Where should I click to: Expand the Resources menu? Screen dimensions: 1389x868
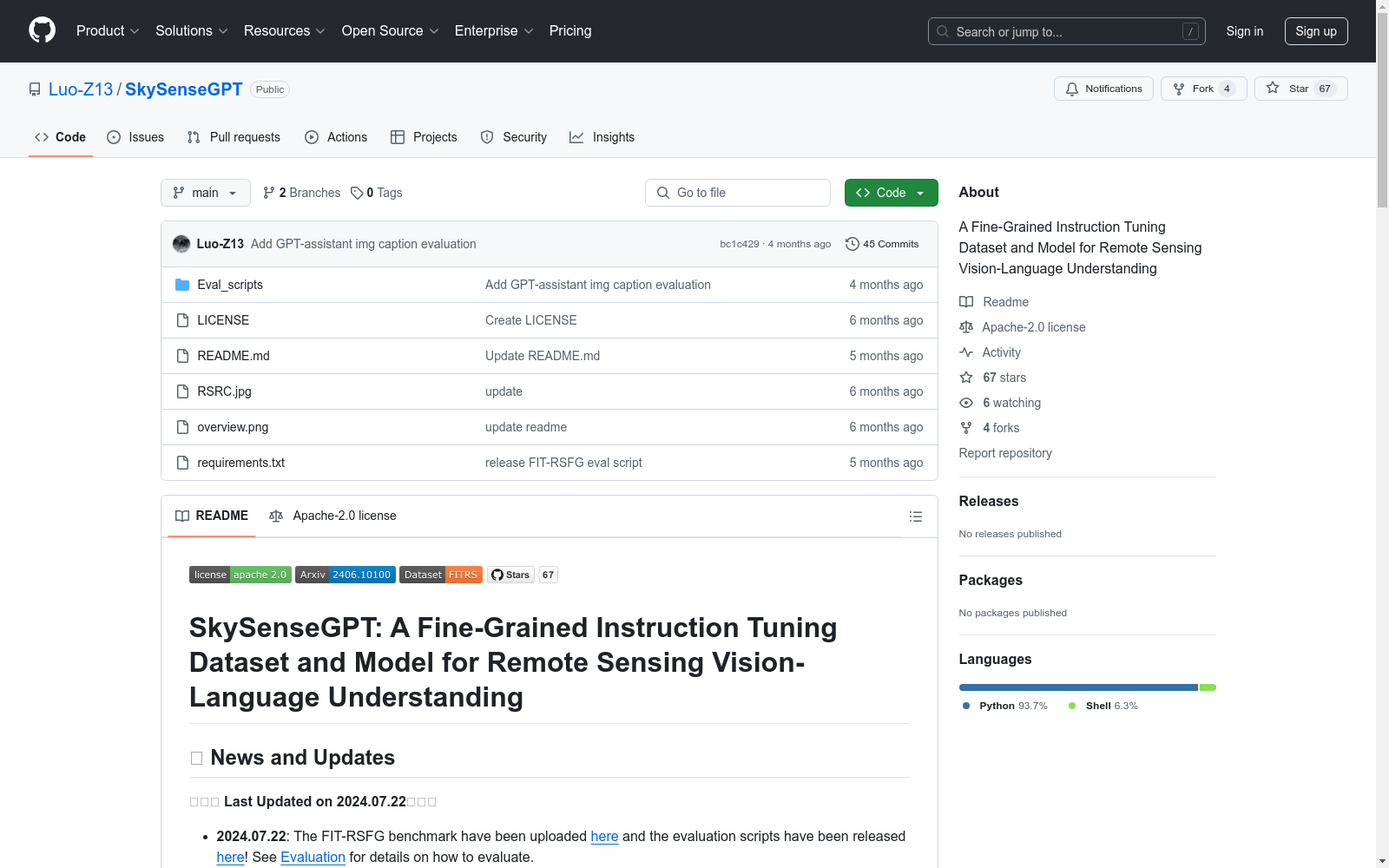point(285,31)
